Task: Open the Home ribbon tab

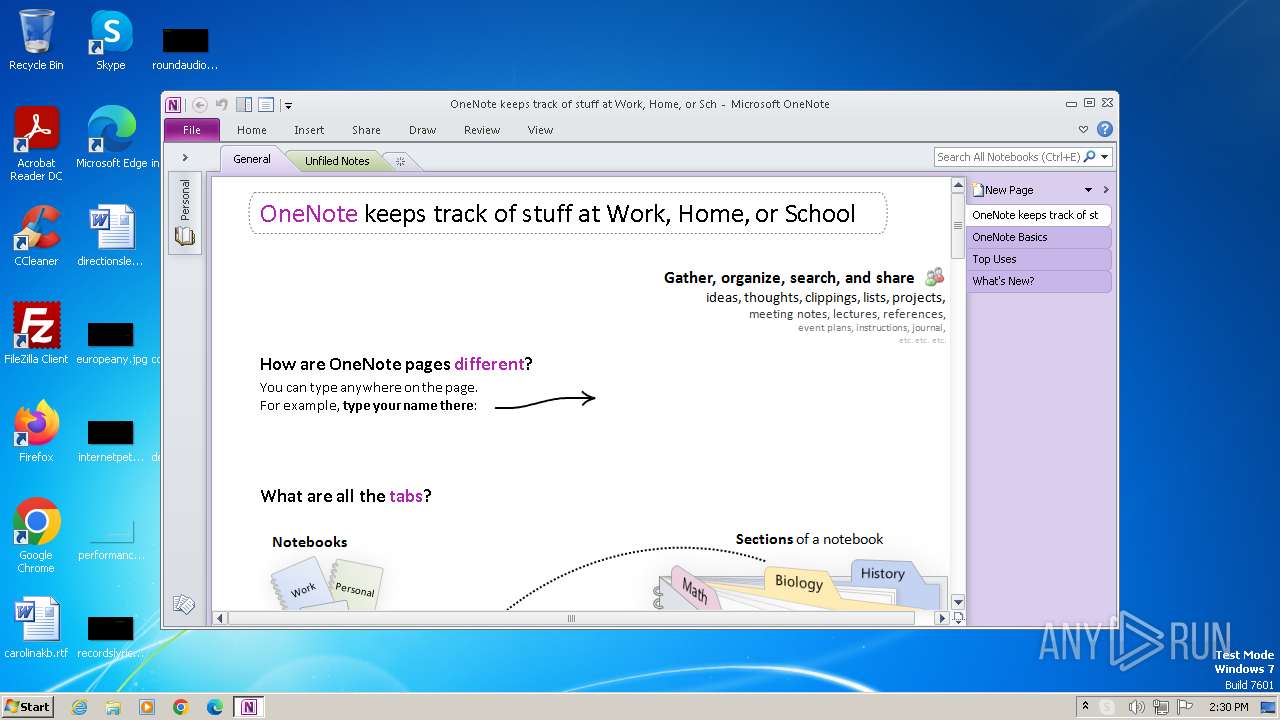Action: point(252,130)
